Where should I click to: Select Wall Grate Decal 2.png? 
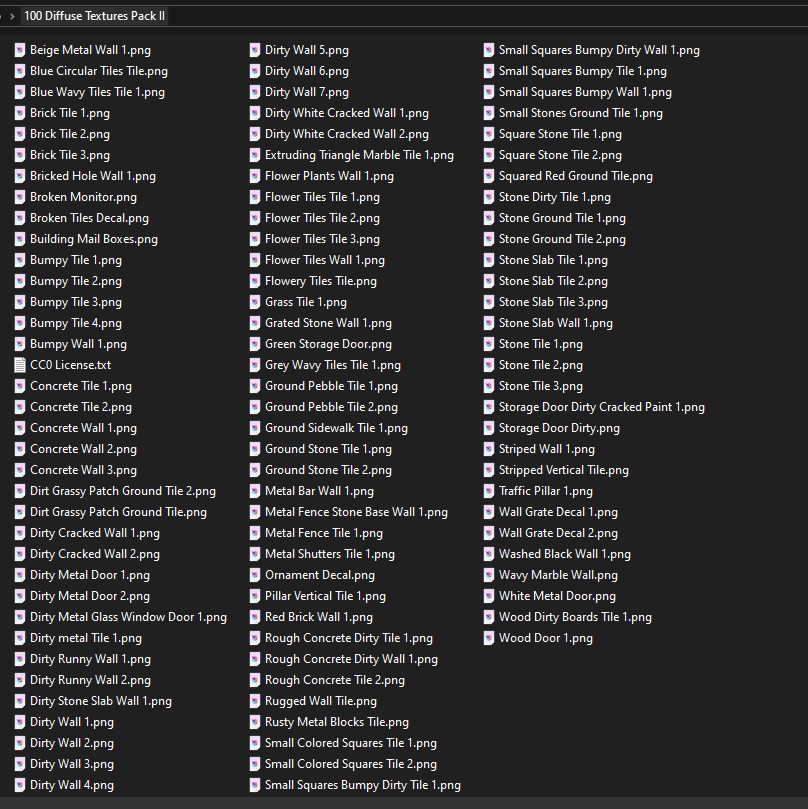coord(558,533)
